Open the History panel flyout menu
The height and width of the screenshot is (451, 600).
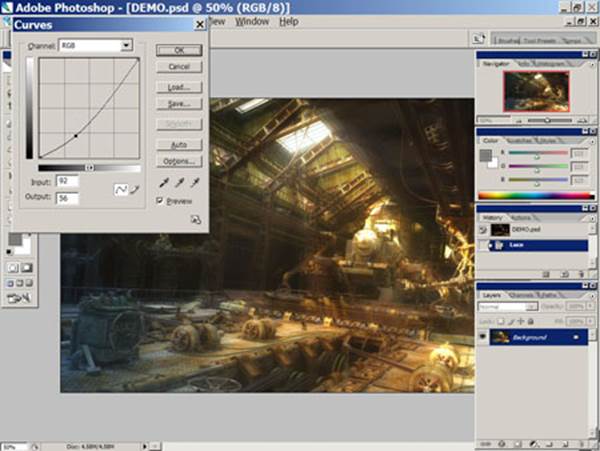[592, 218]
